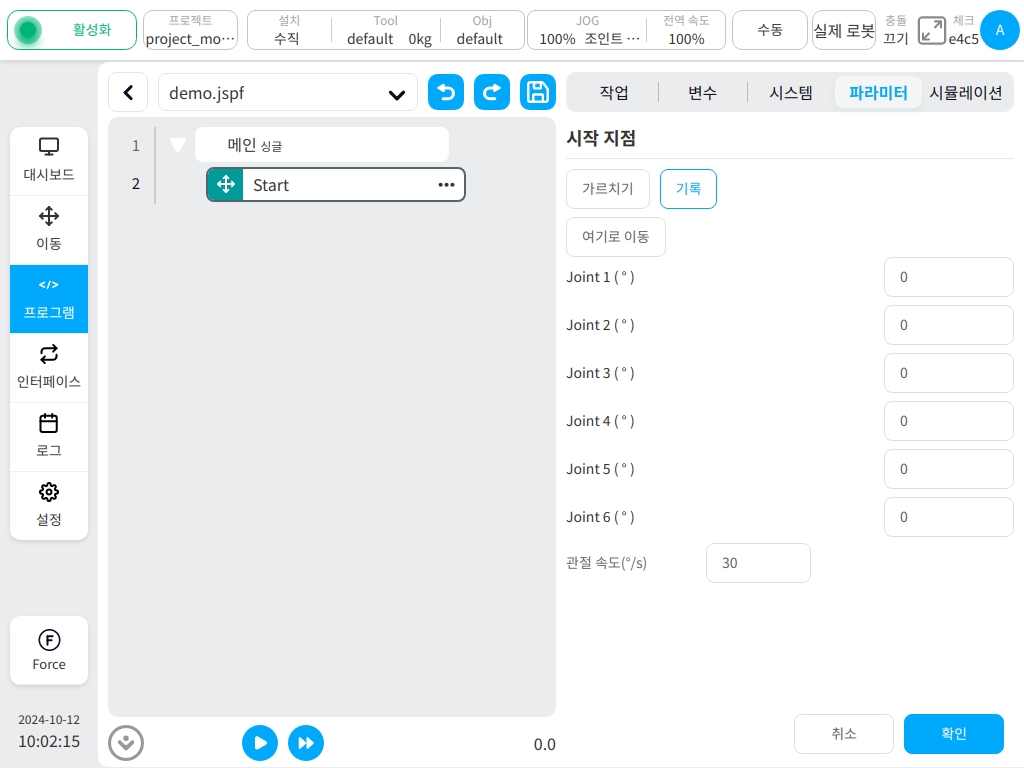Click the Joint 4 angle input field
This screenshot has height=768, width=1024.
[x=949, y=421]
